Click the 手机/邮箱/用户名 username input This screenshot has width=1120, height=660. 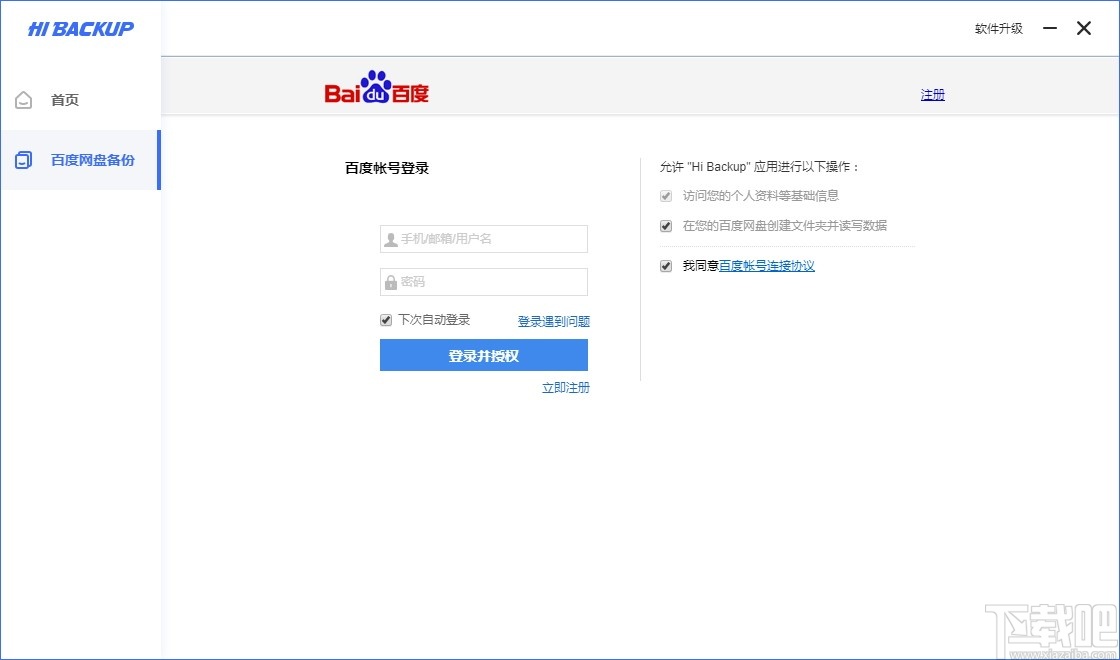pos(483,238)
